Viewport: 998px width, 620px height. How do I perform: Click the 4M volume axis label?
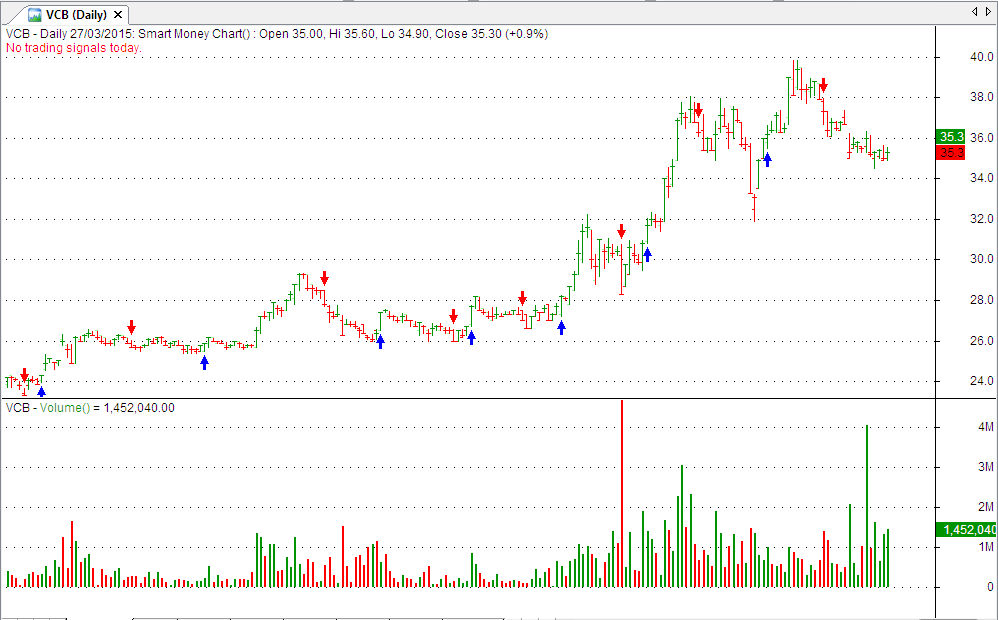[986, 426]
